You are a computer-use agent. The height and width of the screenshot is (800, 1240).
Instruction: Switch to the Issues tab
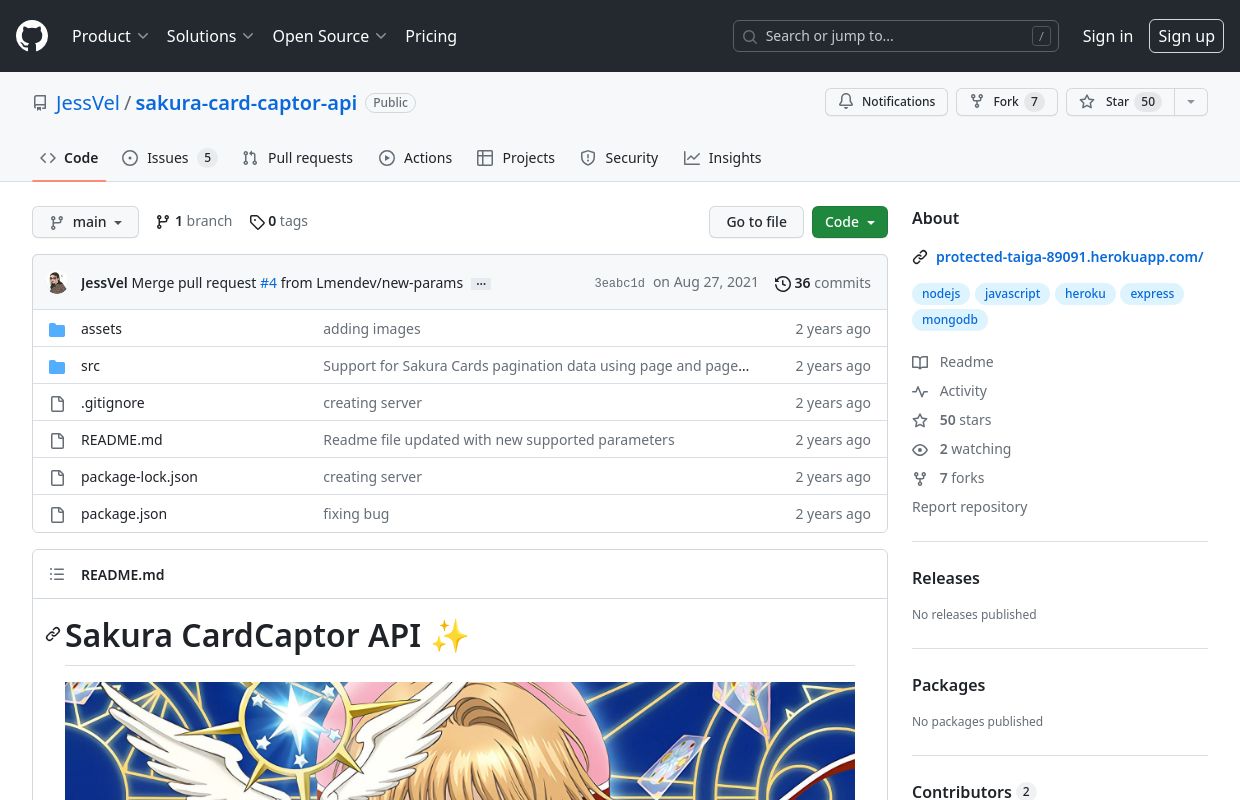tap(169, 158)
